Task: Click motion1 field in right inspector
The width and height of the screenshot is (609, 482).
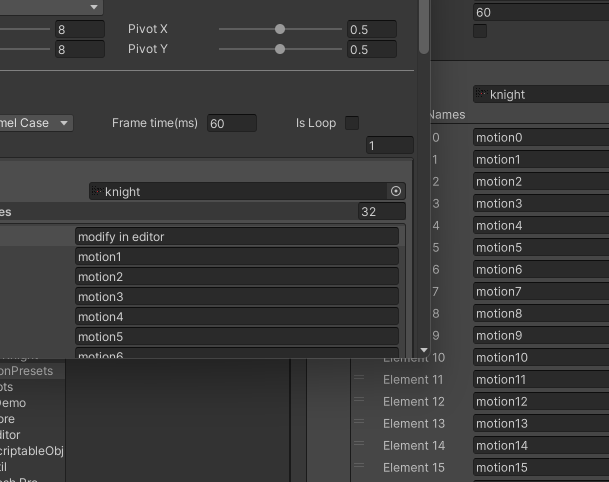Action: click(x=541, y=160)
